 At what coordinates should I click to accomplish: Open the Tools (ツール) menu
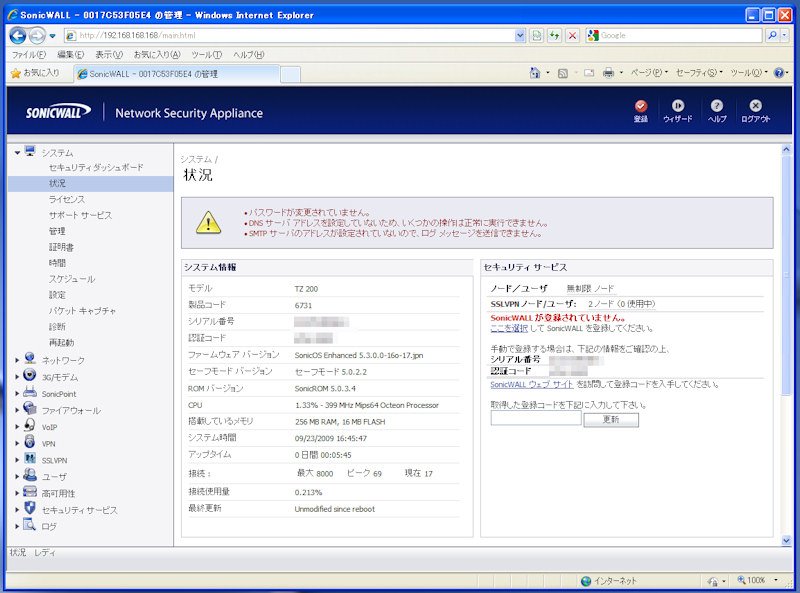(x=207, y=55)
